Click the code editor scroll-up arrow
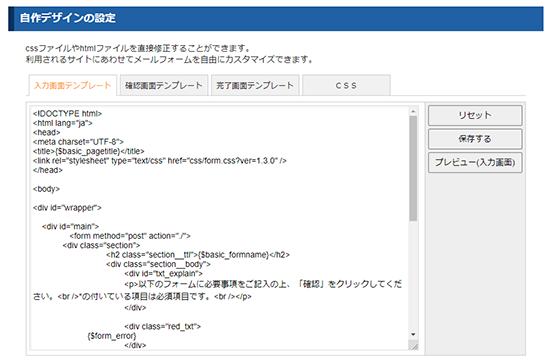The image size is (550, 361). [413, 112]
